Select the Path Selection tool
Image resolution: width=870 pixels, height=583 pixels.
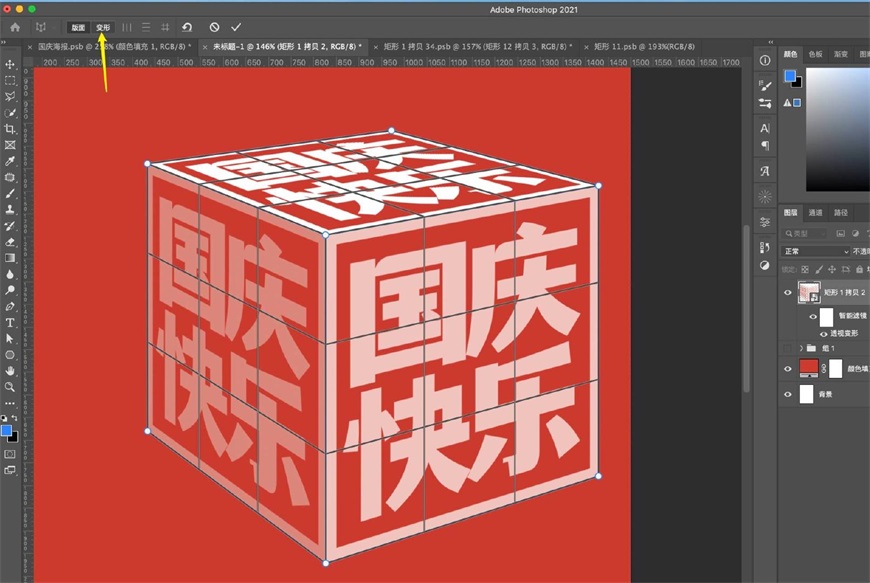[10, 338]
